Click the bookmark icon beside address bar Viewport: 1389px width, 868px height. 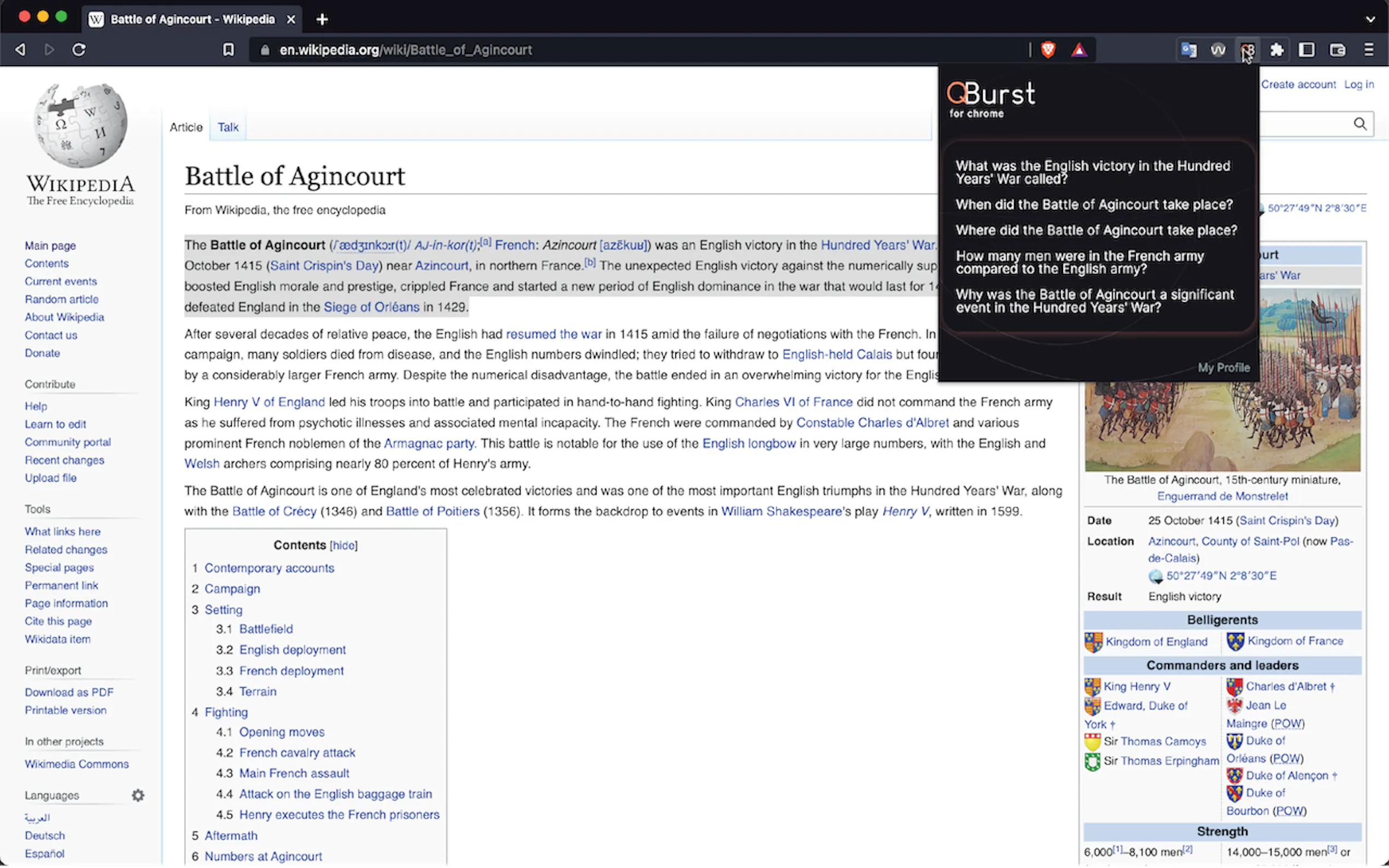pos(228,50)
